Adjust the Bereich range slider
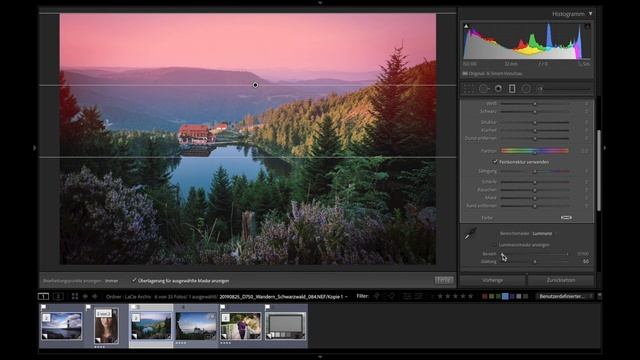Screen dimensions: 640x360 [x=535, y=254]
